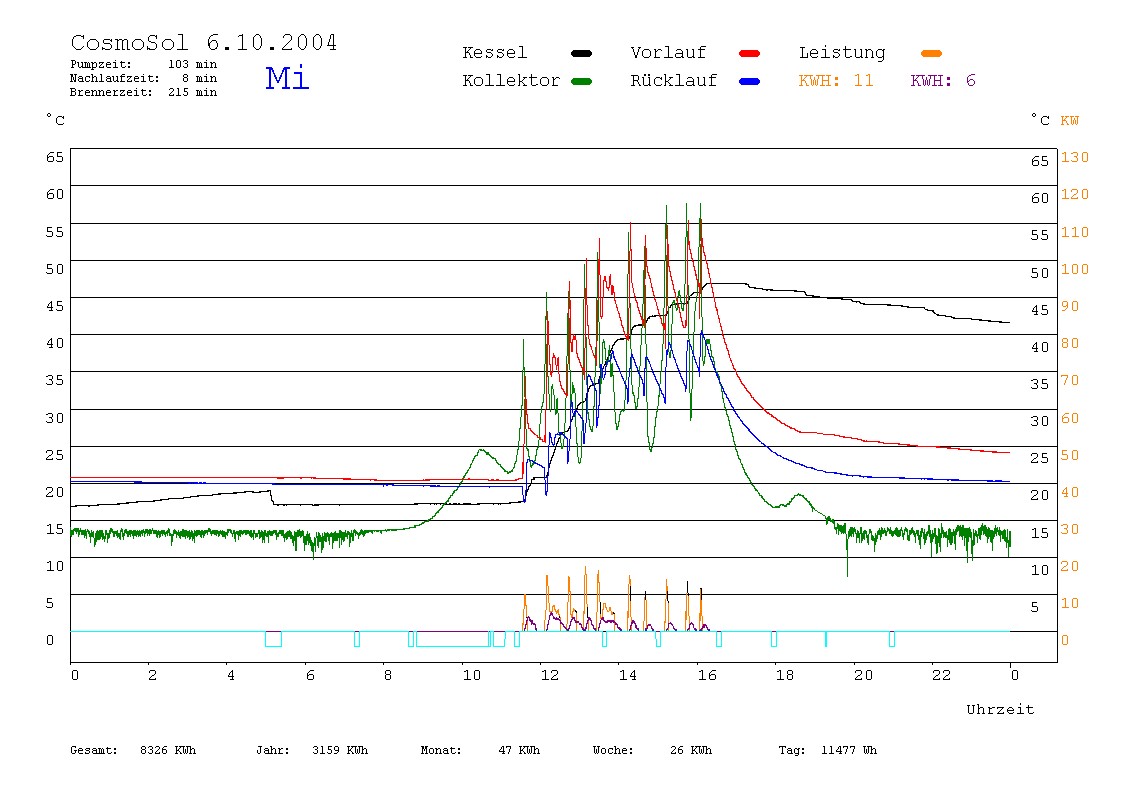Click the "Nachlaufzeit: 8 min" line

click(x=144, y=78)
